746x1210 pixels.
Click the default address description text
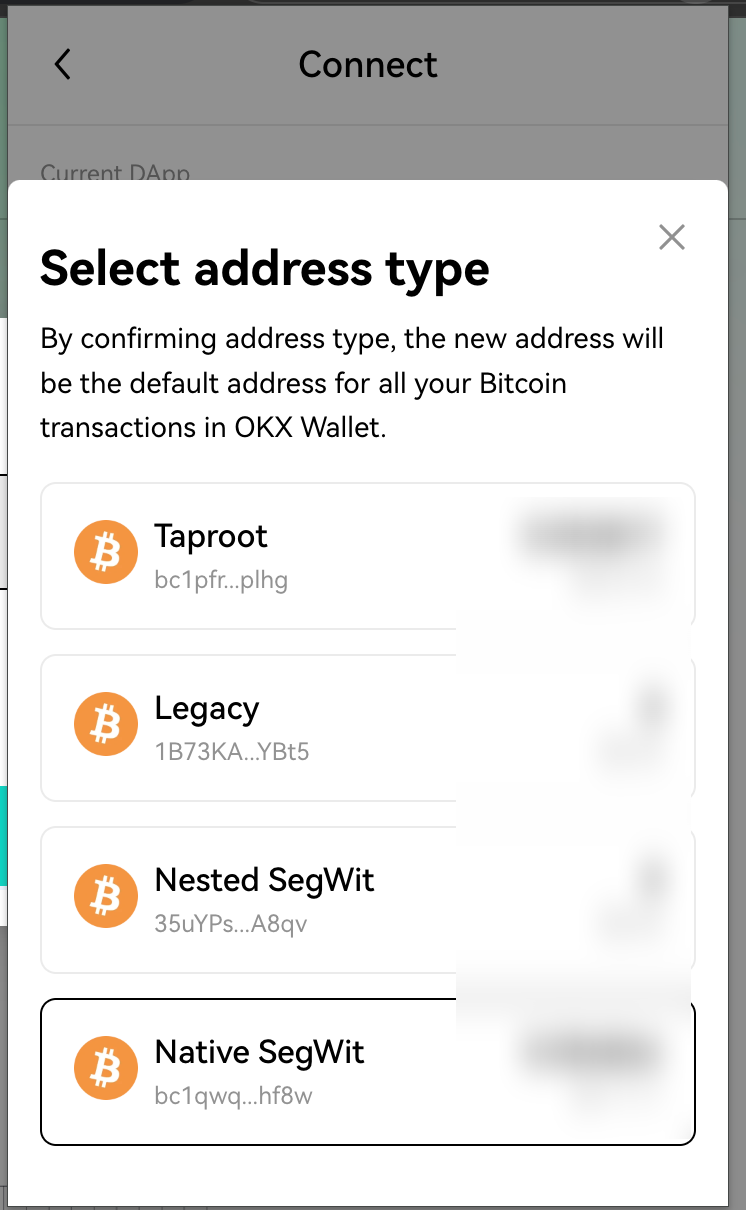[352, 383]
